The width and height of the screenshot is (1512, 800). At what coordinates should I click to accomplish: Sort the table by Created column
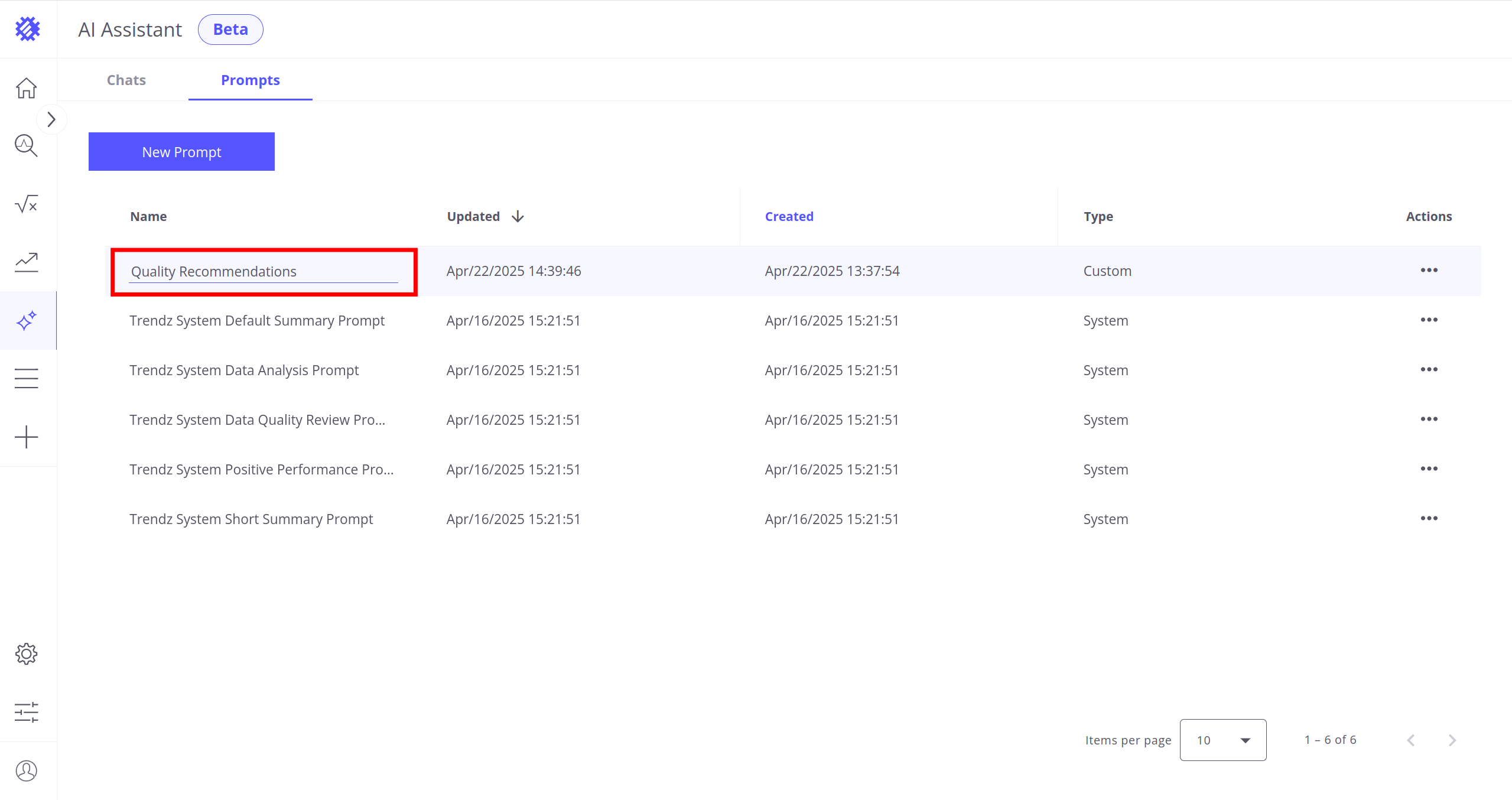click(x=789, y=217)
